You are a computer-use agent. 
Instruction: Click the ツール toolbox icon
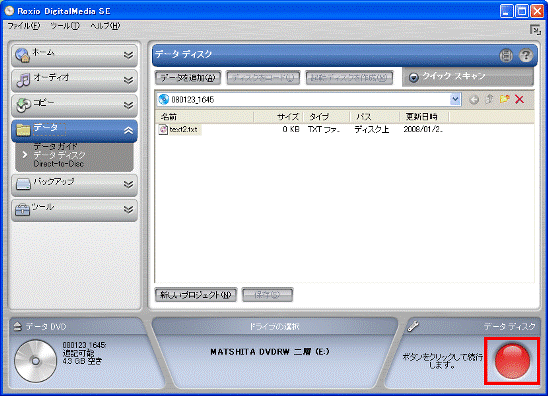(23, 209)
